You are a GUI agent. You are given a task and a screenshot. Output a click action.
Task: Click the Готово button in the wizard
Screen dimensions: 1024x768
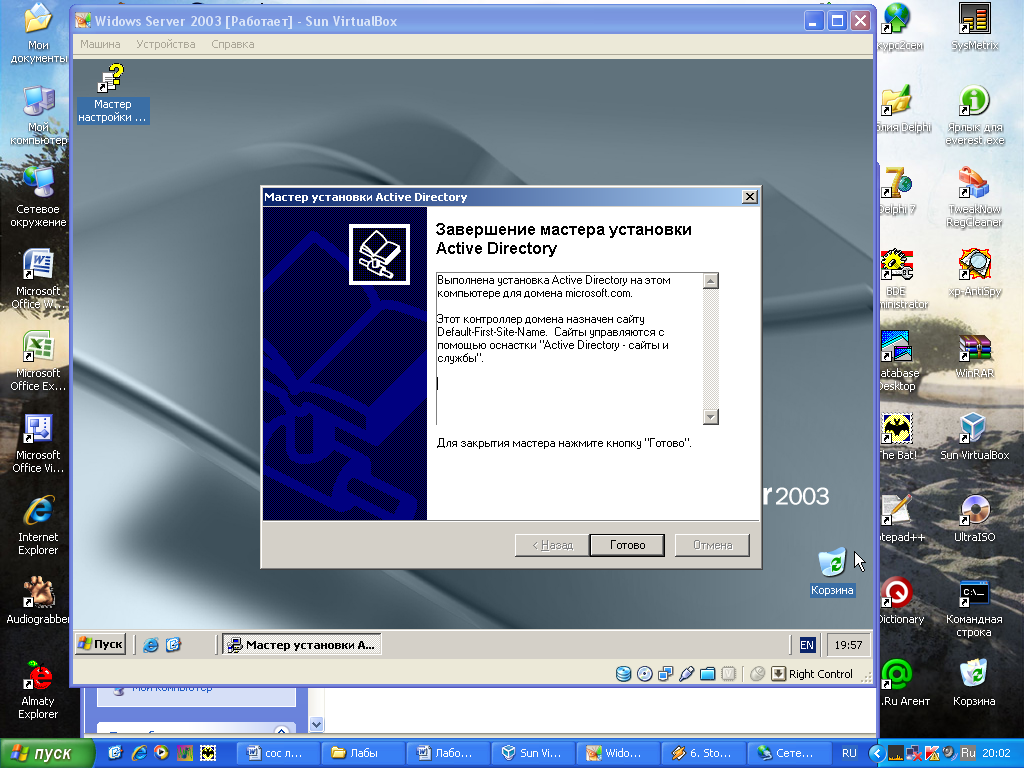tap(627, 545)
